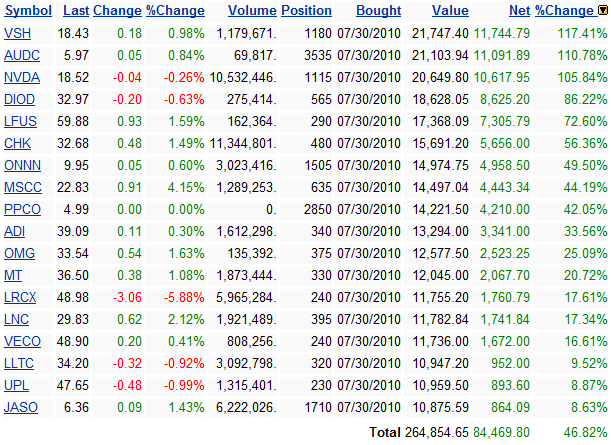
Task: Click the NVDA symbol link
Action: [x=22, y=78]
